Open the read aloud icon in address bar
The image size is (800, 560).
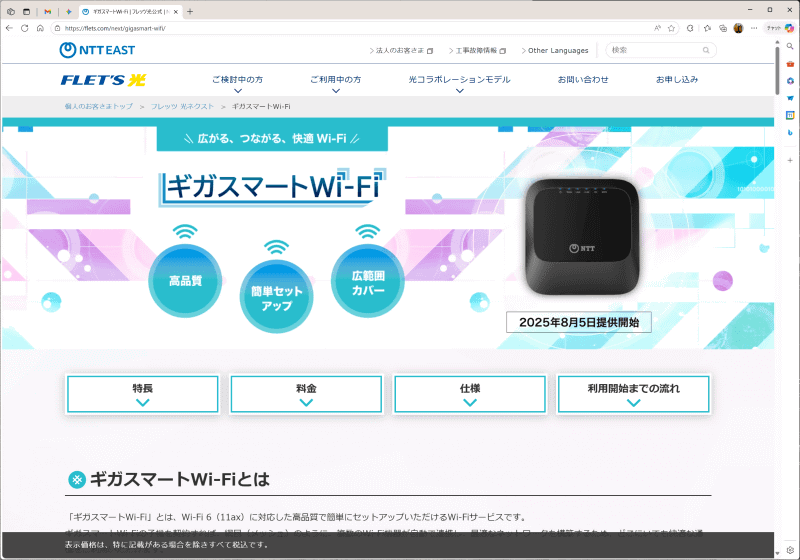click(657, 28)
